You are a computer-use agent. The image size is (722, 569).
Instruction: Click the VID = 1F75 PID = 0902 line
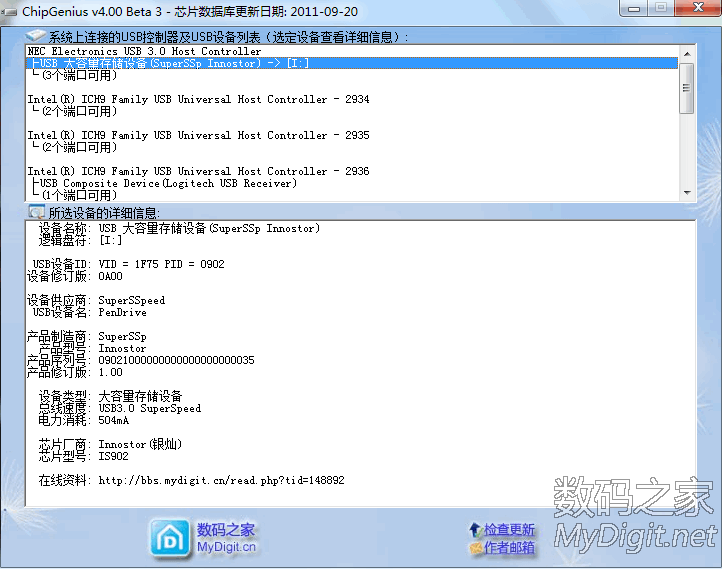(x=161, y=264)
